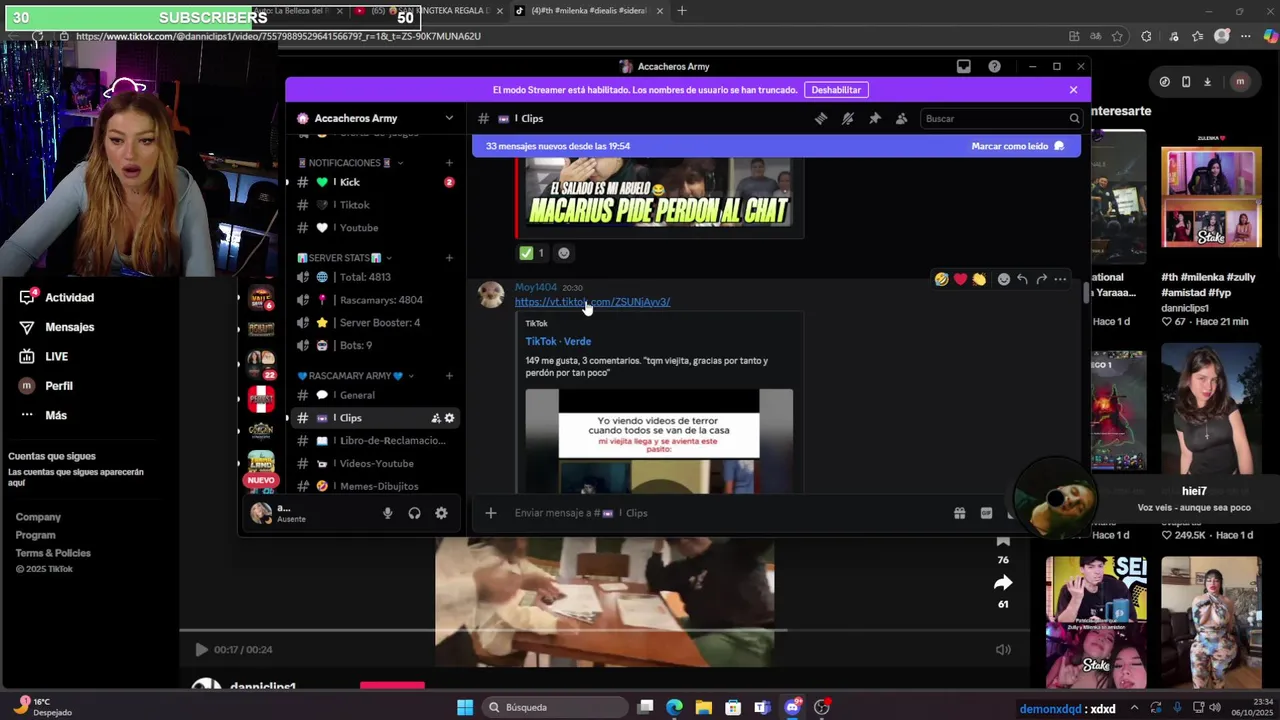Click the Discord chat scrollbar
The width and height of the screenshot is (1280, 720).
(x=1085, y=292)
